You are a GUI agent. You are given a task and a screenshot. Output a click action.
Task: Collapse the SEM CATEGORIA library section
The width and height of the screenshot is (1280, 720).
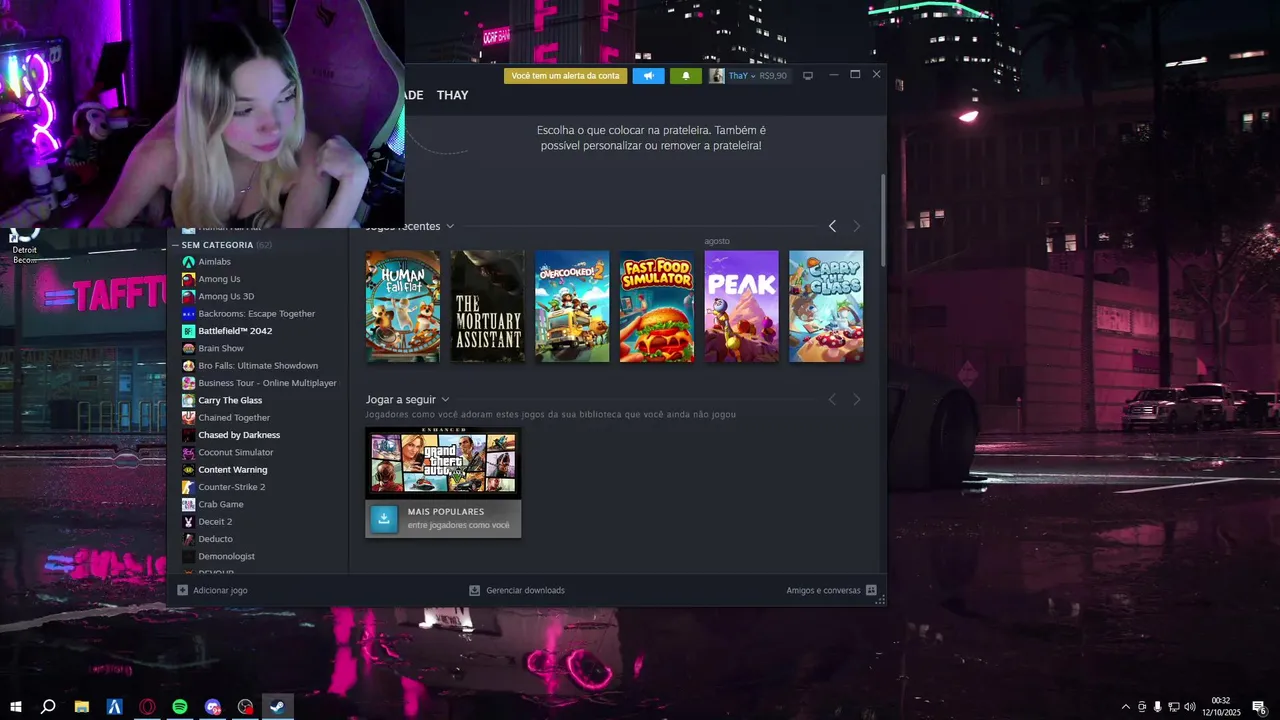click(x=176, y=245)
